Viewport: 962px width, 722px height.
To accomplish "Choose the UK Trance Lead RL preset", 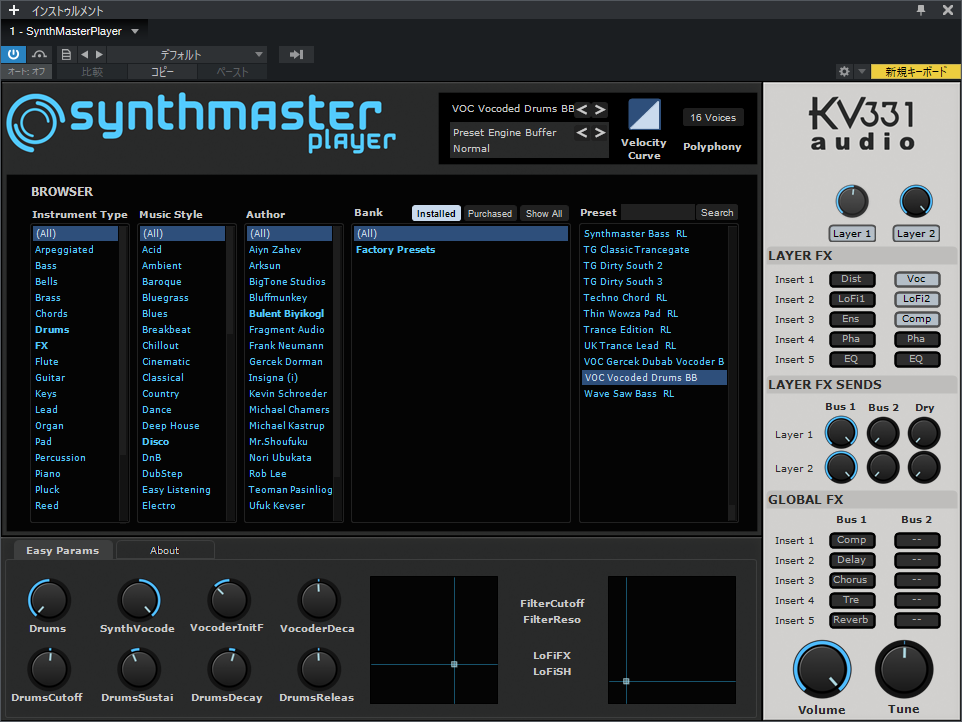I will coord(629,345).
